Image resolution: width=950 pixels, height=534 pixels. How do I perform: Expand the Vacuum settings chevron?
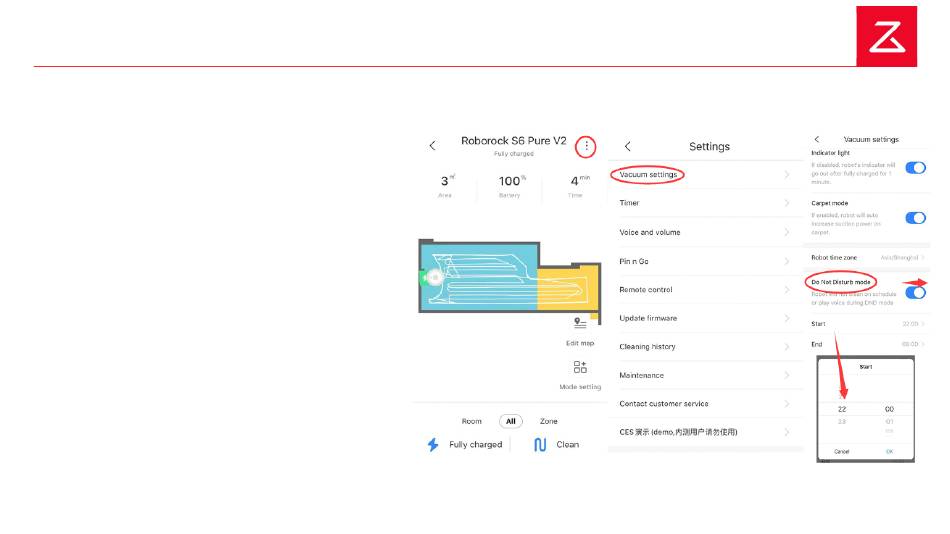point(787,175)
